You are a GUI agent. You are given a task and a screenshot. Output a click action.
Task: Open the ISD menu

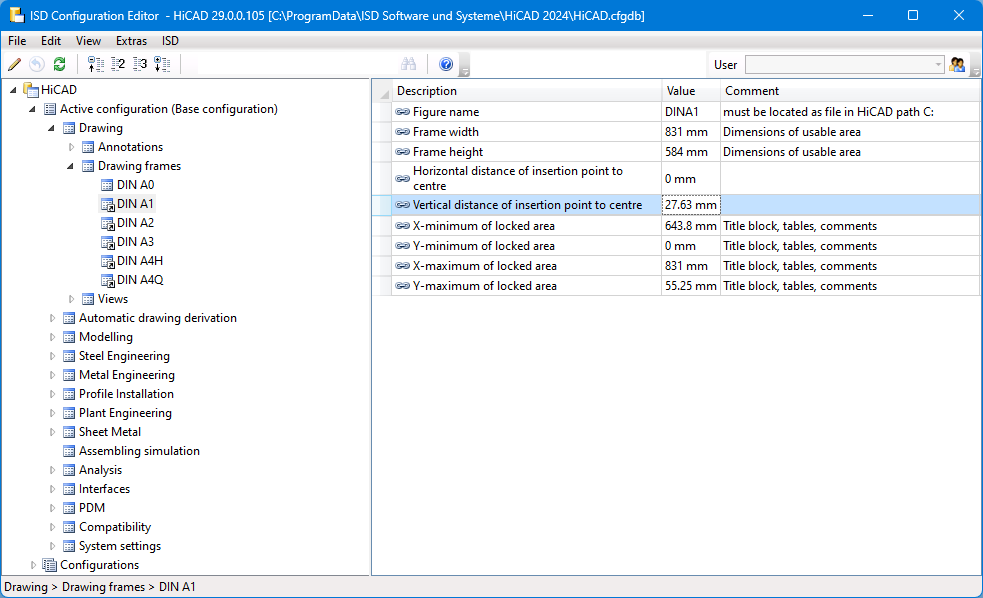click(171, 41)
